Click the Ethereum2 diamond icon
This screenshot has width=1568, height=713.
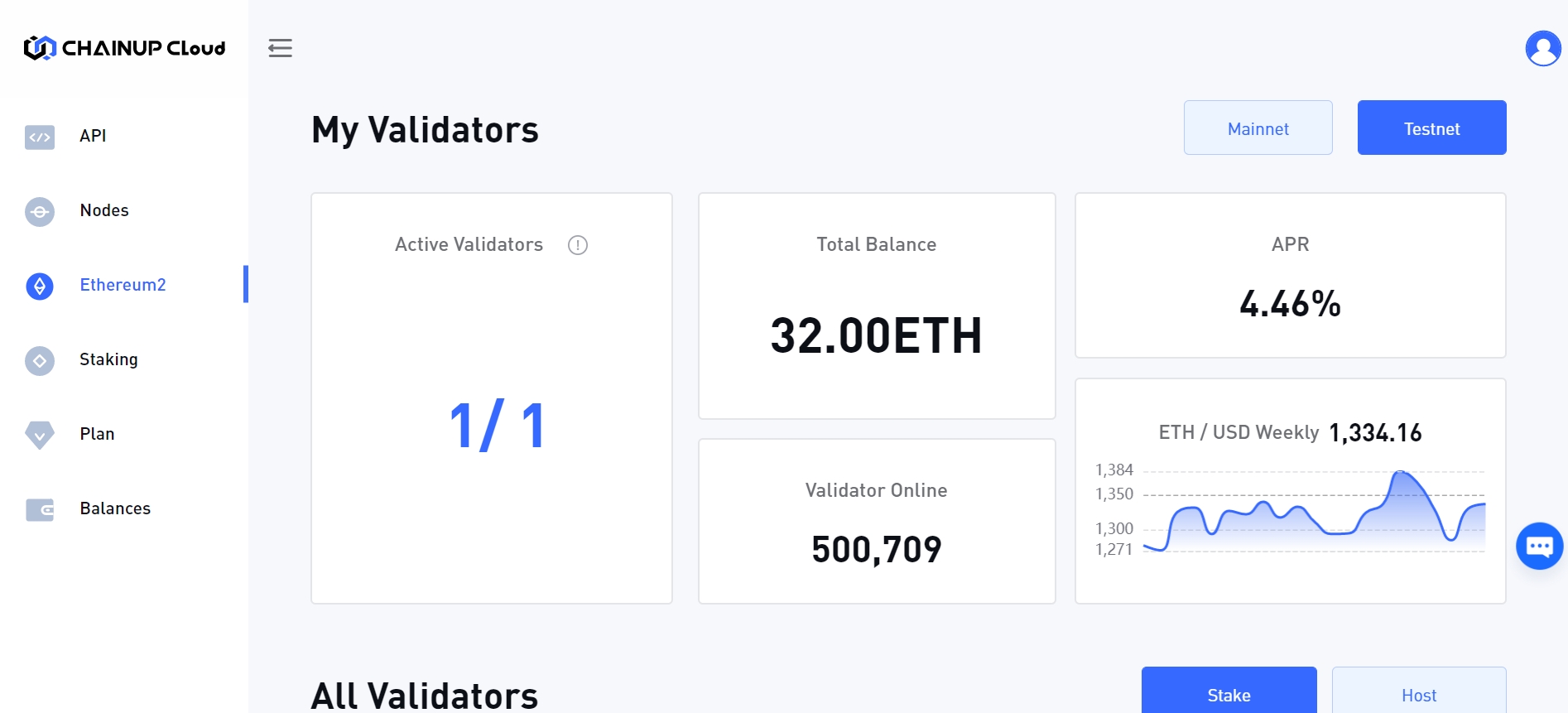click(40, 286)
